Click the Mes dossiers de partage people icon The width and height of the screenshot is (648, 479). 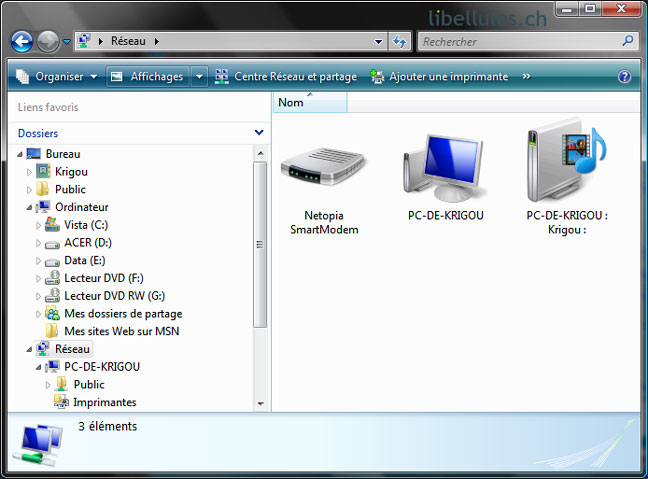click(x=52, y=314)
